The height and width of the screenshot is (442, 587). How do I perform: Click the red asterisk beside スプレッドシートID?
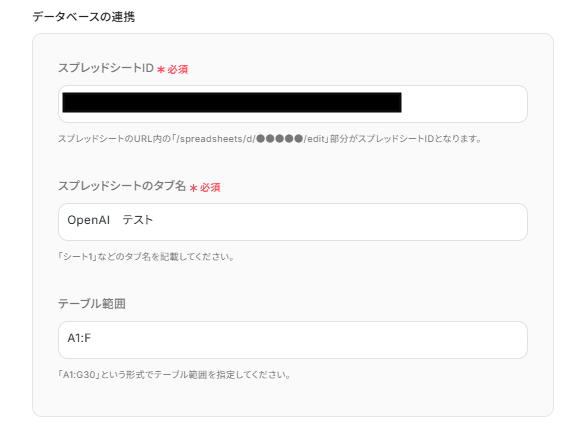(161, 70)
